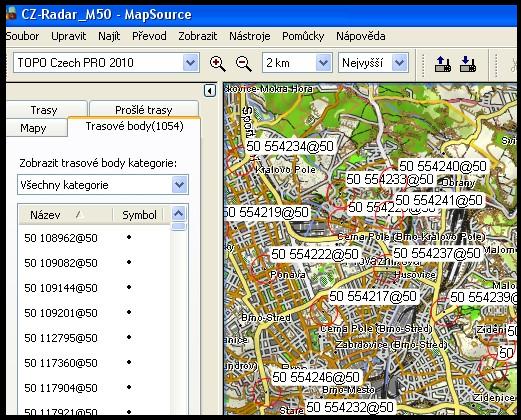Click the symbol dot of row 50 108962@50
Screen dimensions: 521x420
(x=129, y=237)
